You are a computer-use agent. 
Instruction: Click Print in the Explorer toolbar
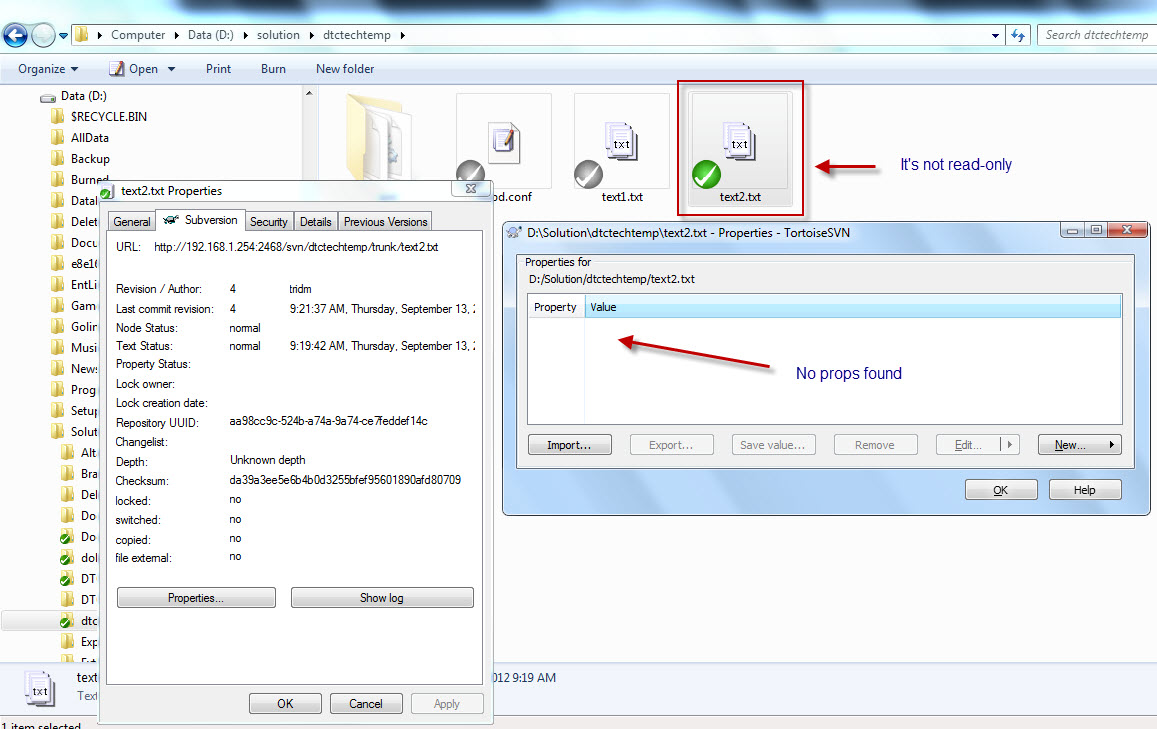(218, 69)
